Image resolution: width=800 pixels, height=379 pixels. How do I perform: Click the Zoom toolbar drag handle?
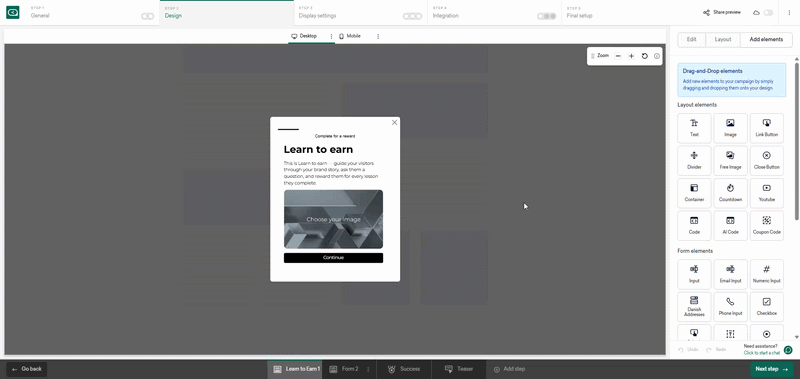point(592,56)
